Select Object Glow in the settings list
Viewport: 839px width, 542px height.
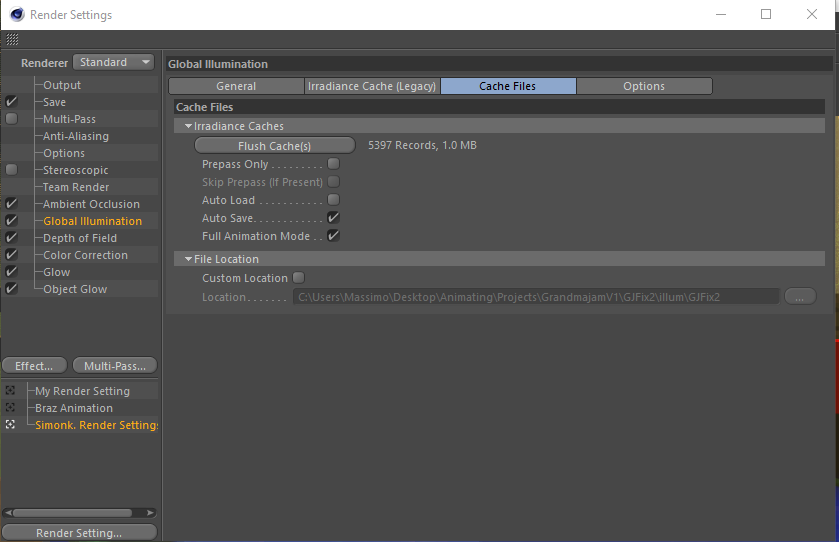click(x=75, y=289)
